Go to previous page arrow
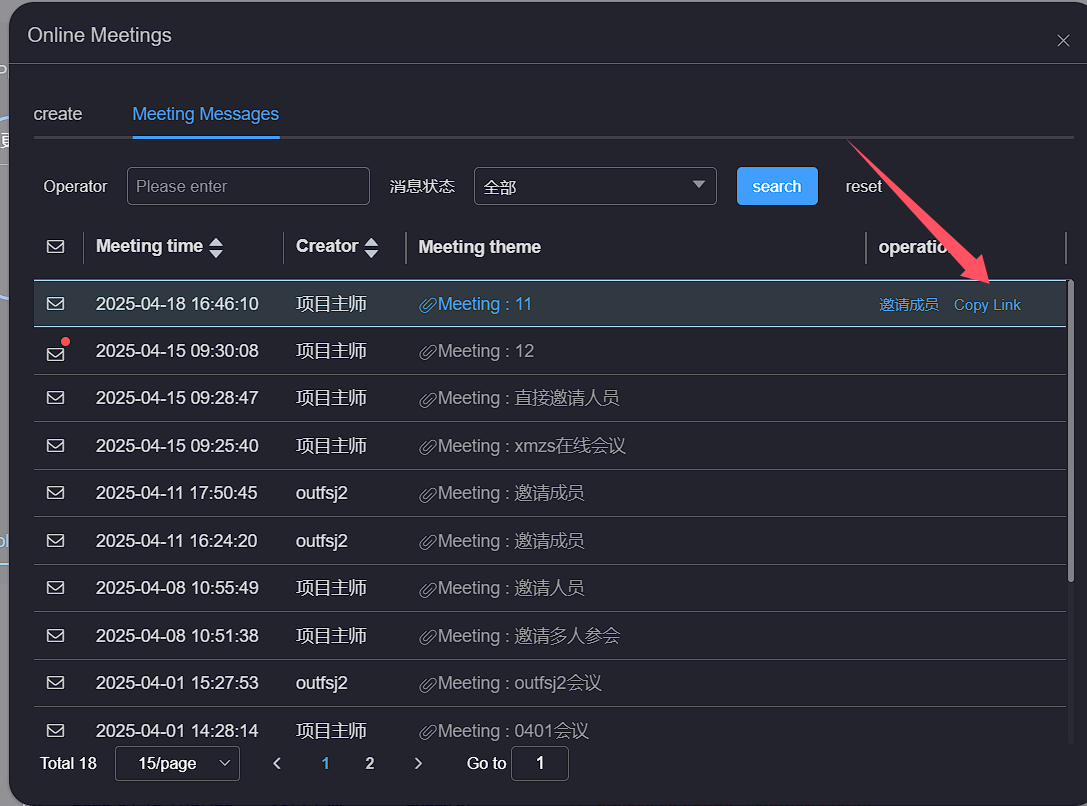 (x=277, y=763)
